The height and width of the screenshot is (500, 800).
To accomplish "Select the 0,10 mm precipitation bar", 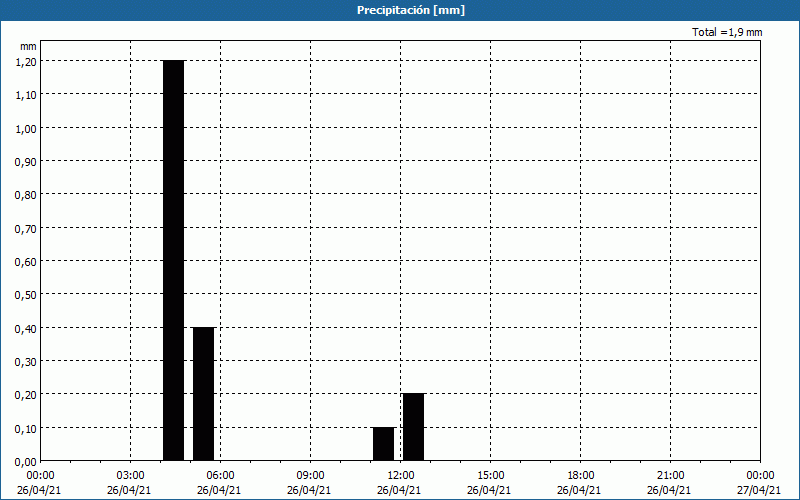I will [x=384, y=444].
